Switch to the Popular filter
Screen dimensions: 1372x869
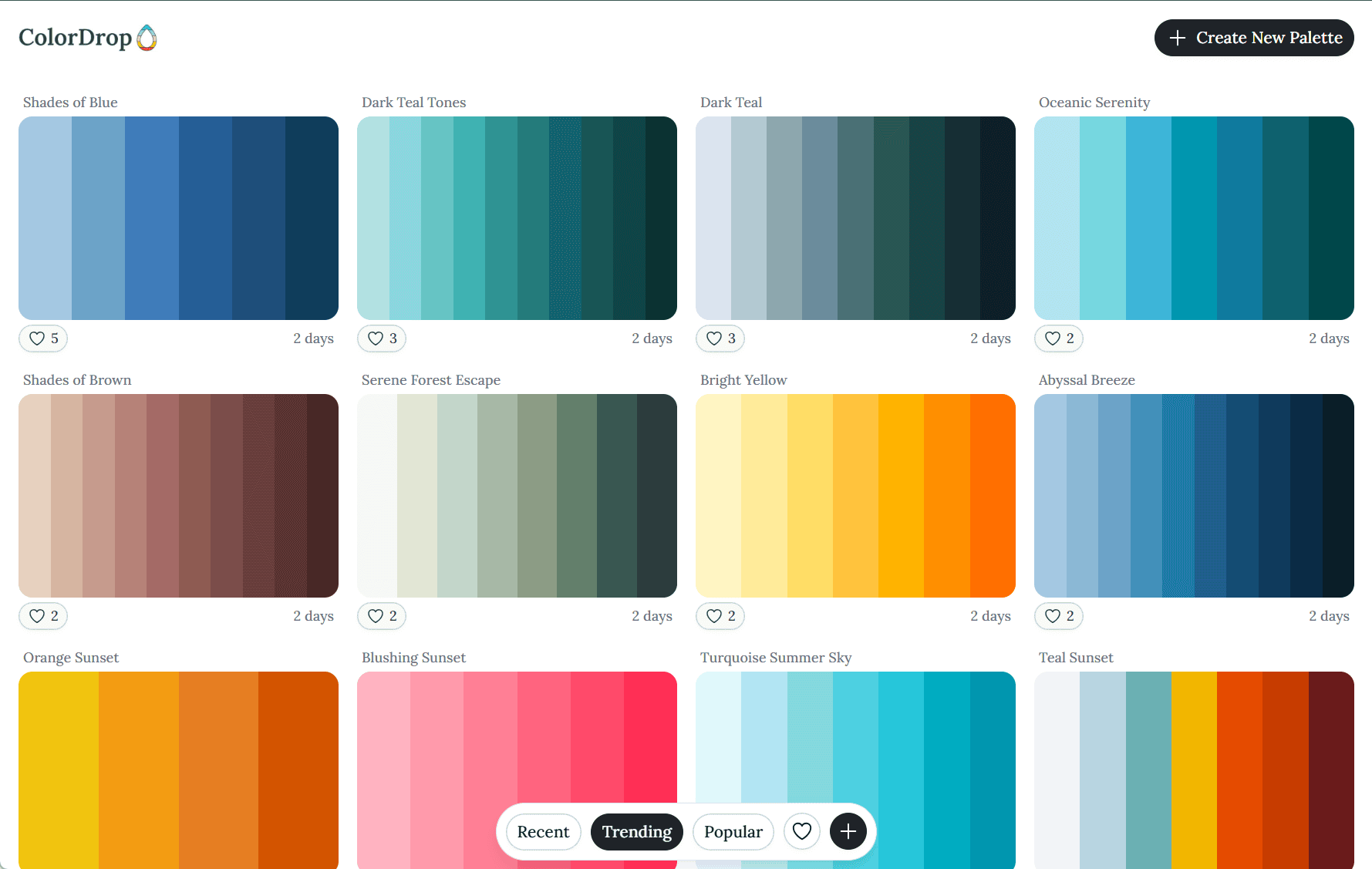pyautogui.click(x=733, y=831)
